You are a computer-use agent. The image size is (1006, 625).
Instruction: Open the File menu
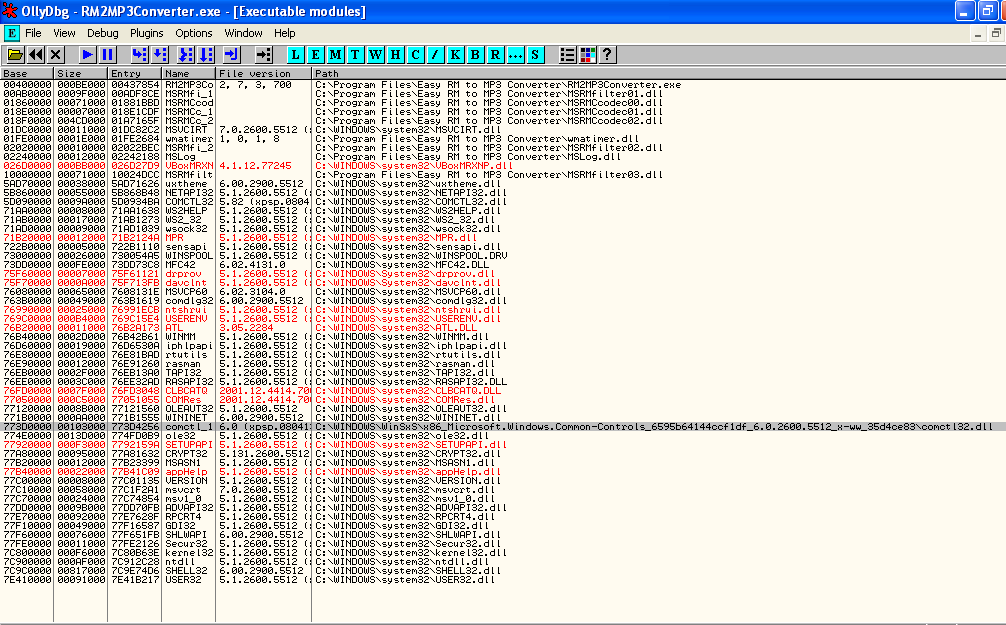[x=33, y=33]
